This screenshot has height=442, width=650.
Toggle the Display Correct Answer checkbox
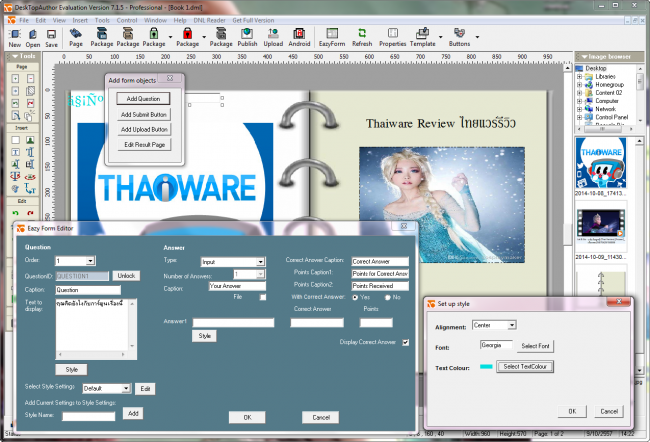coord(405,342)
